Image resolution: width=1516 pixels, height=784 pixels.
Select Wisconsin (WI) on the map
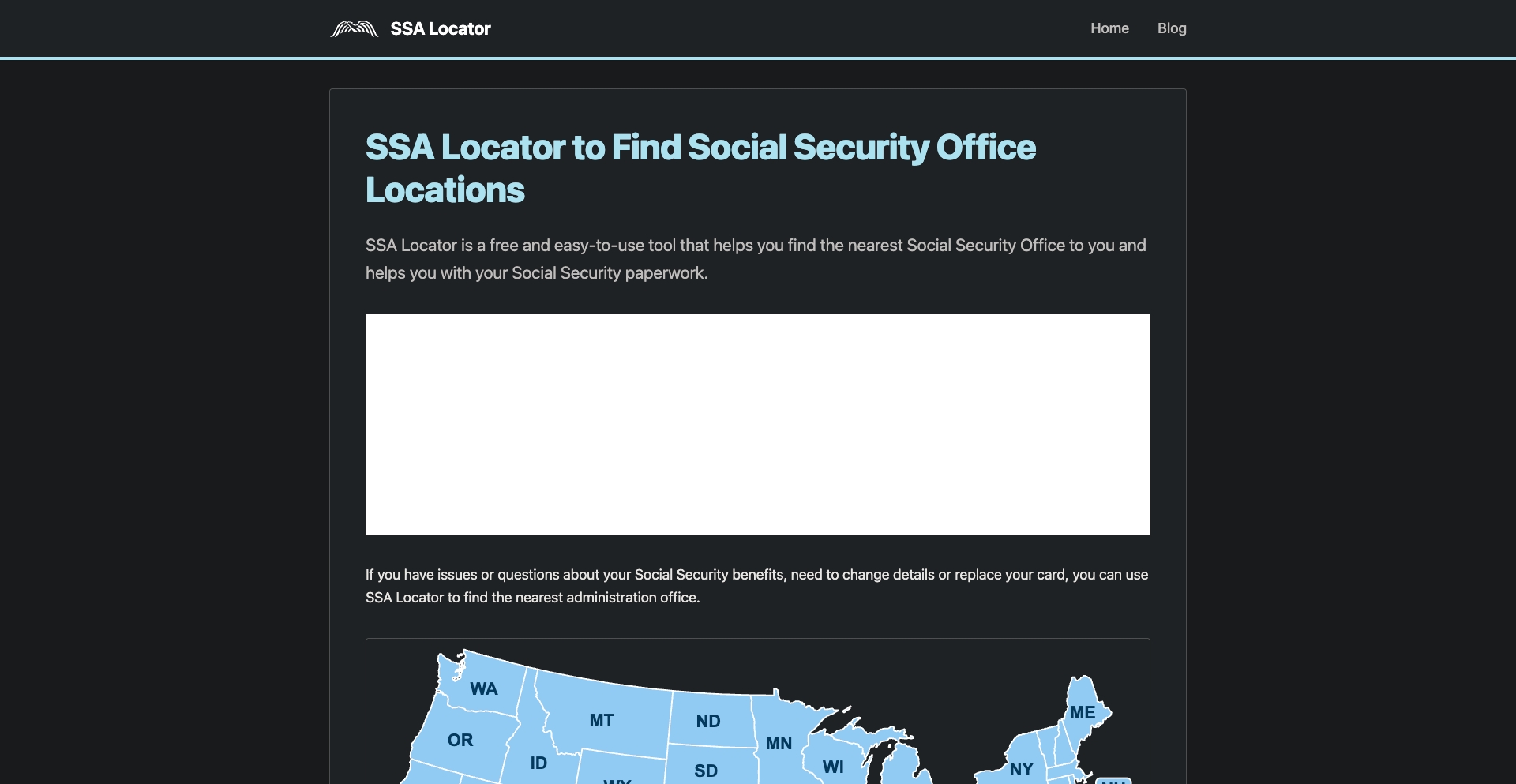coord(834,767)
